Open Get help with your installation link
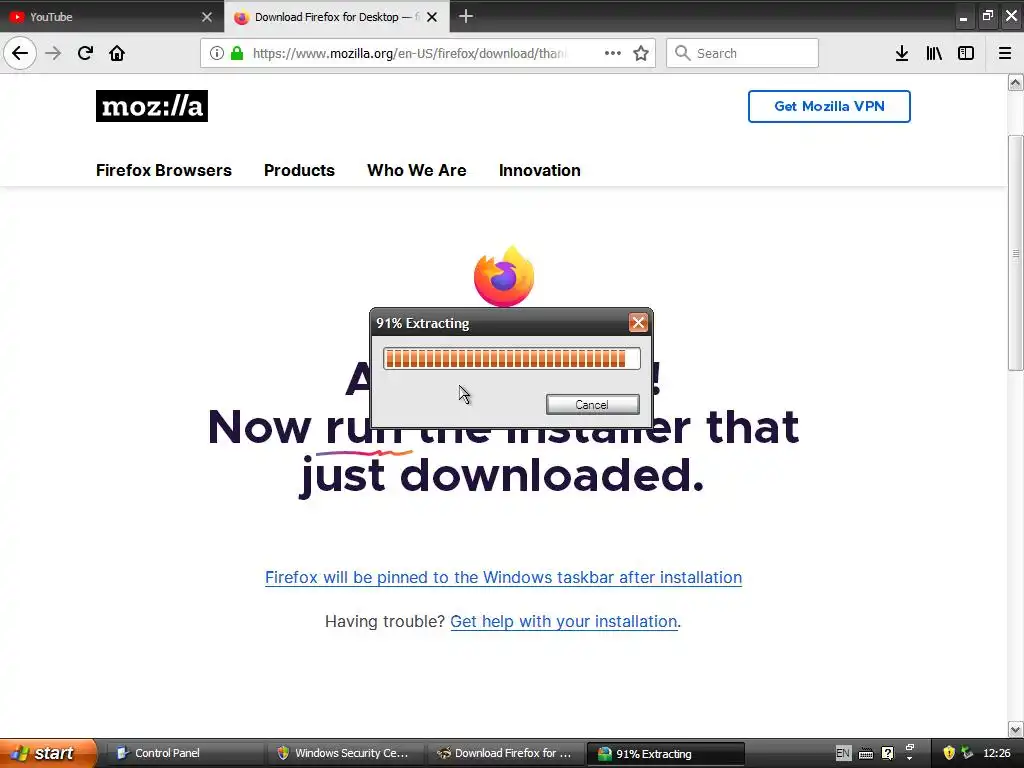Screen dimensions: 1024x768 [x=564, y=621]
